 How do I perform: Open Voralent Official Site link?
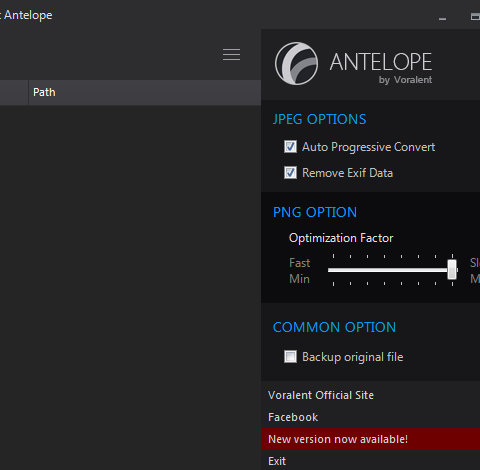click(321, 395)
